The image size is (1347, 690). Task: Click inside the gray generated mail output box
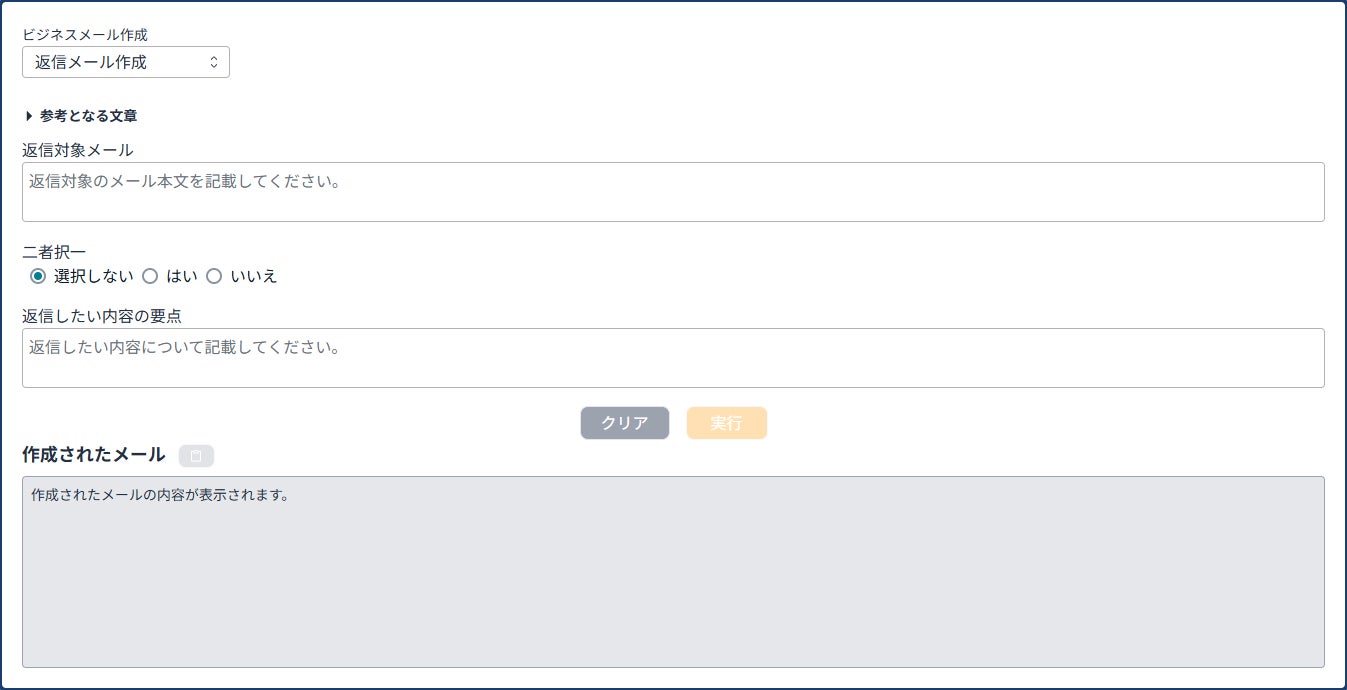click(x=673, y=580)
